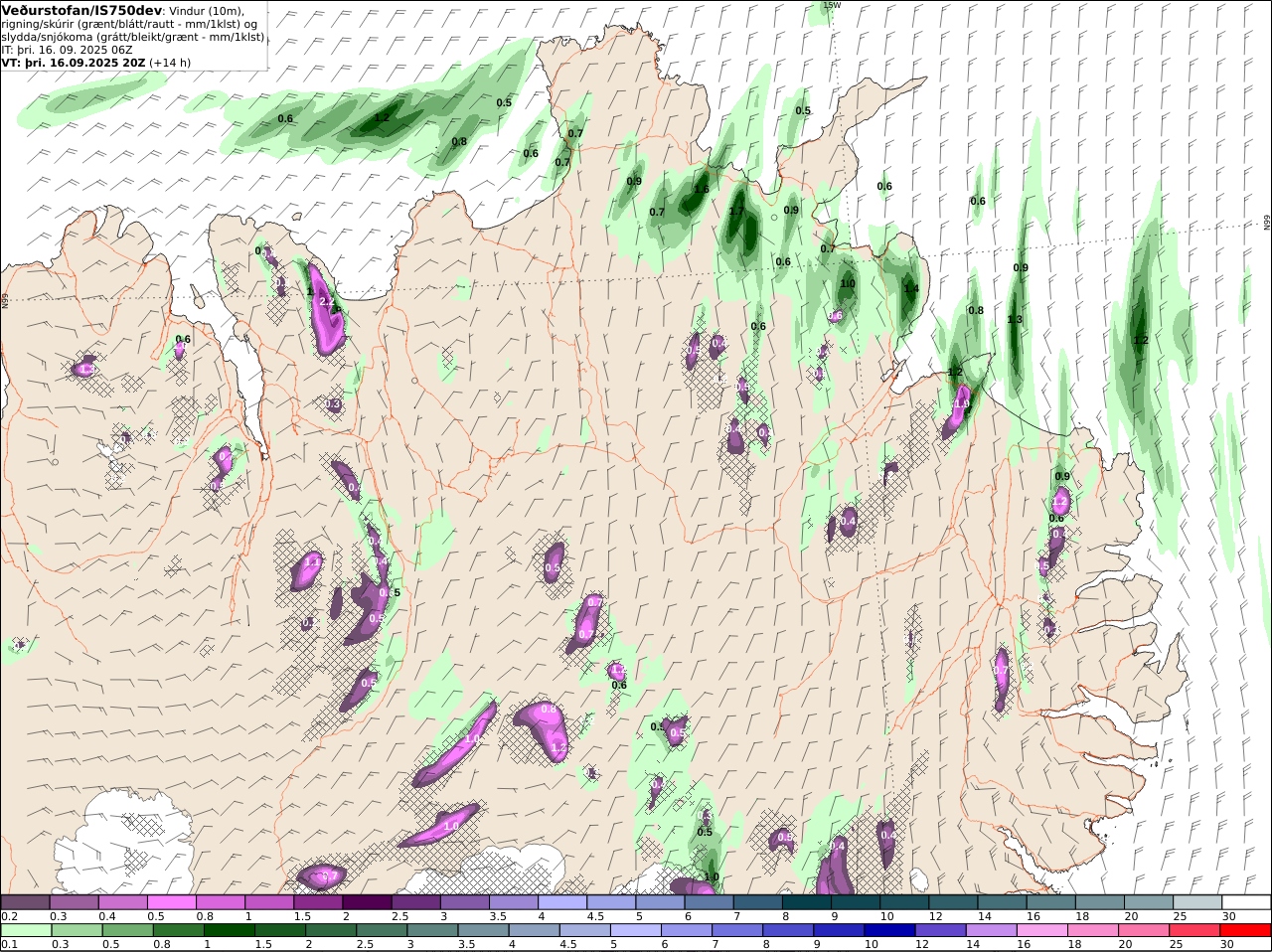Image resolution: width=1272 pixels, height=952 pixels.
Task: Select lower legend periwinkle swatch 6 to 7
Action: (686, 930)
